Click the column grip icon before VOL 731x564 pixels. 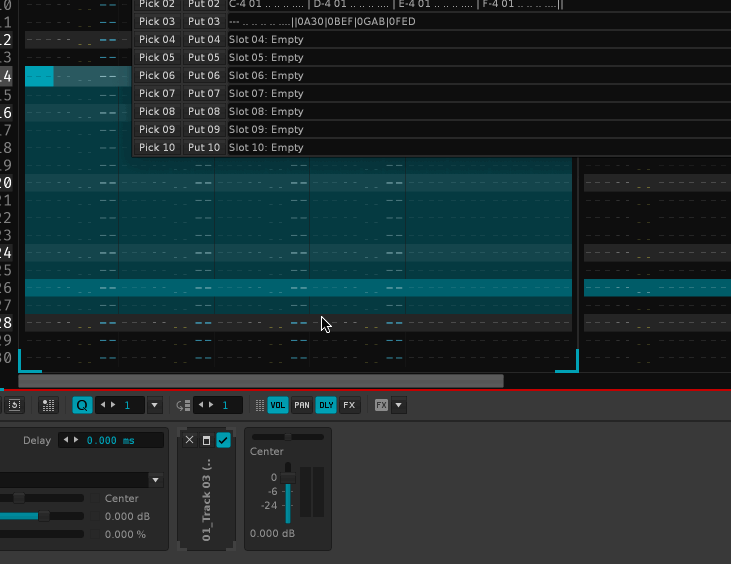tap(259, 405)
